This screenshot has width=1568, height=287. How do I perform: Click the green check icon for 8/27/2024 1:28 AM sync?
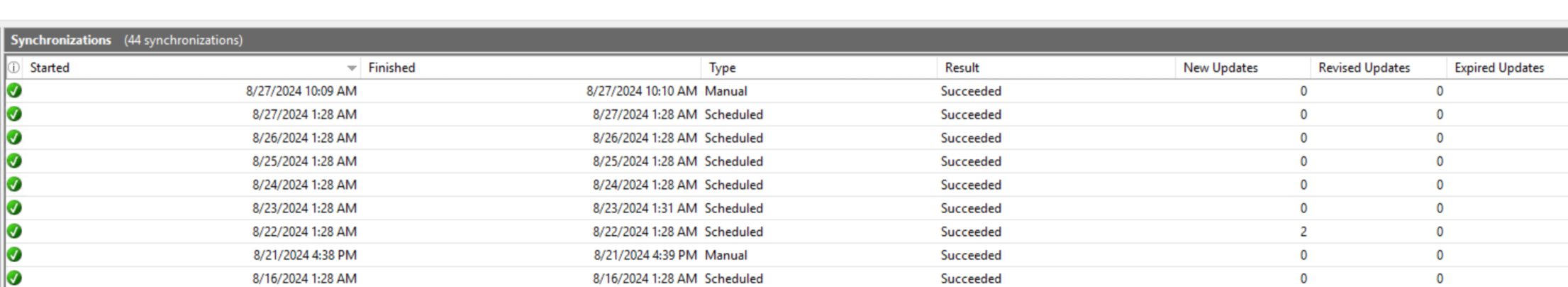click(14, 114)
